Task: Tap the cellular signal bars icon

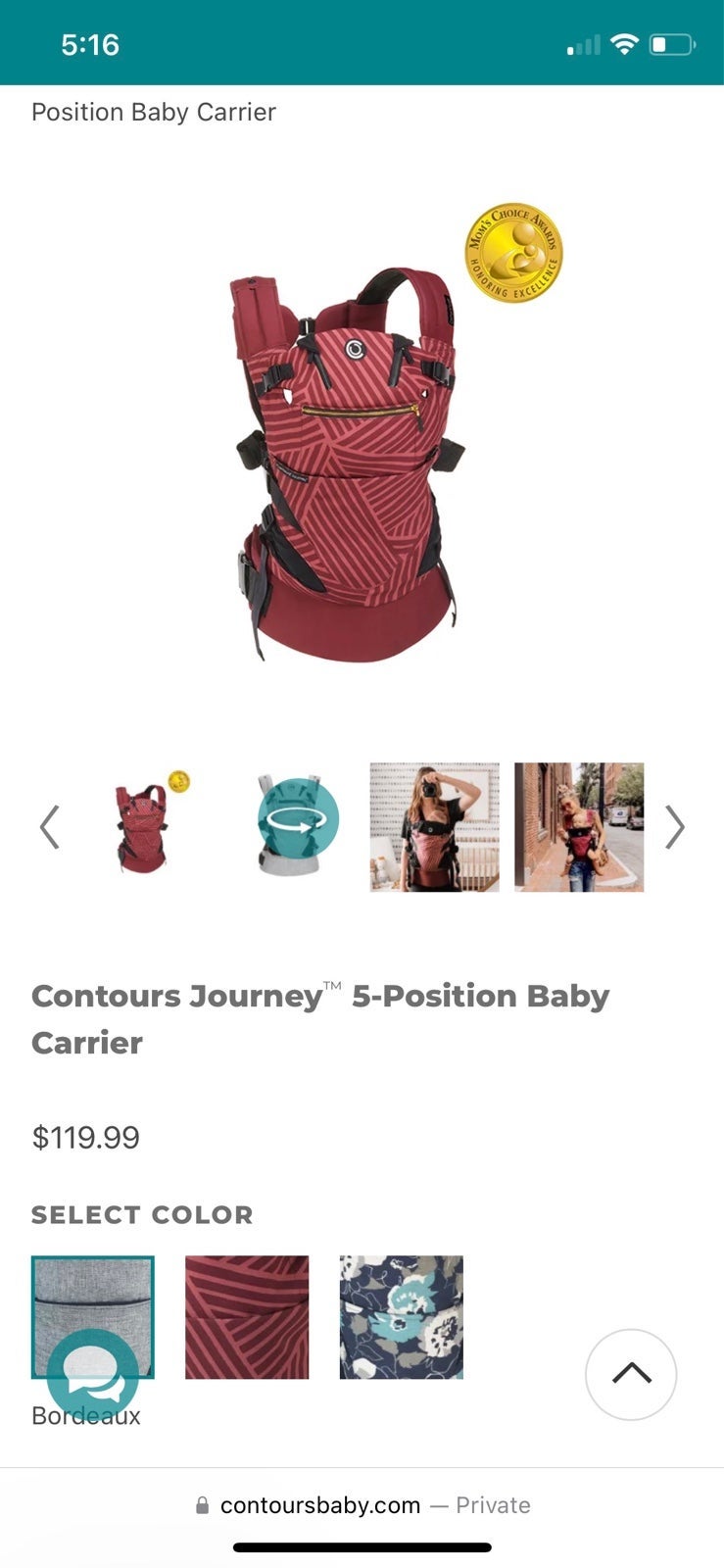Action: [x=583, y=45]
